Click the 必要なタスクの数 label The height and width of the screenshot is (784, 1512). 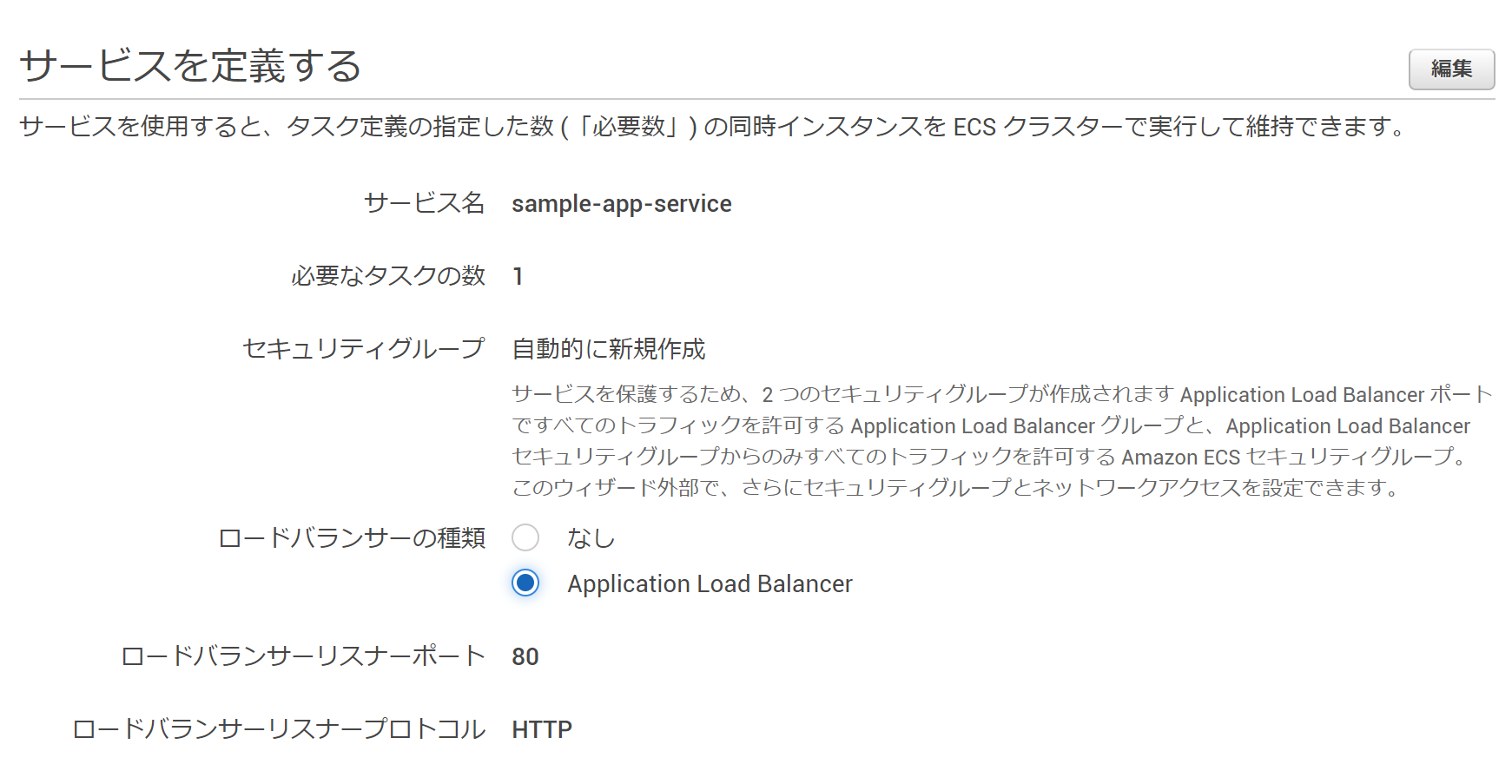[388, 276]
